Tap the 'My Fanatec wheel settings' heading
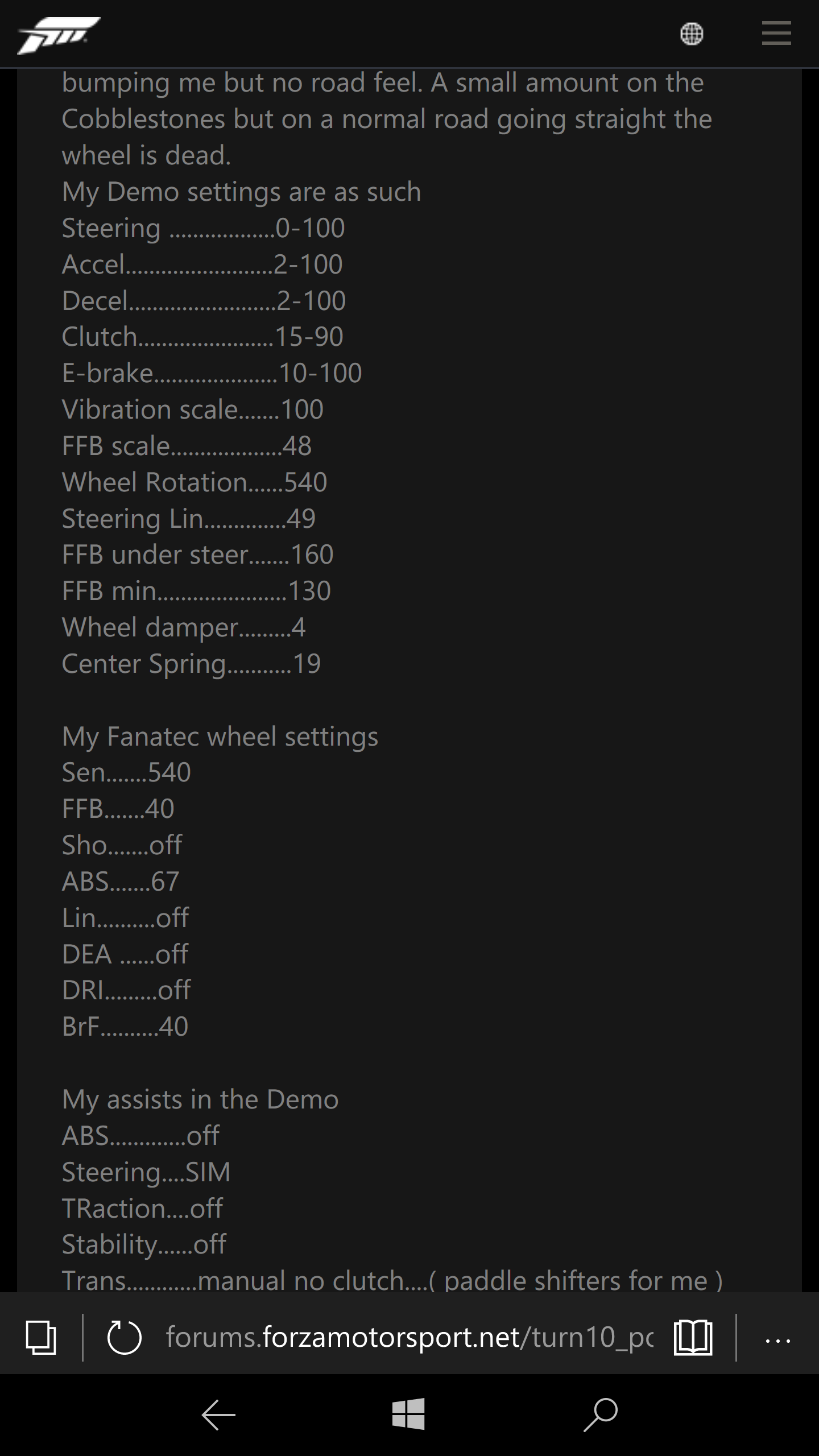Screen dimensions: 819x1456 220,737
